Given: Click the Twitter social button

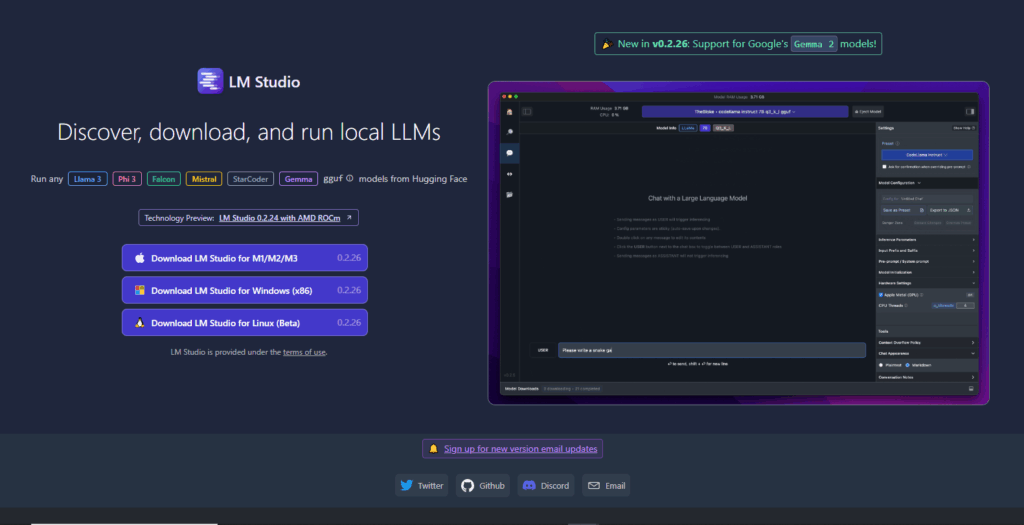Looking at the screenshot, I should click(421, 485).
